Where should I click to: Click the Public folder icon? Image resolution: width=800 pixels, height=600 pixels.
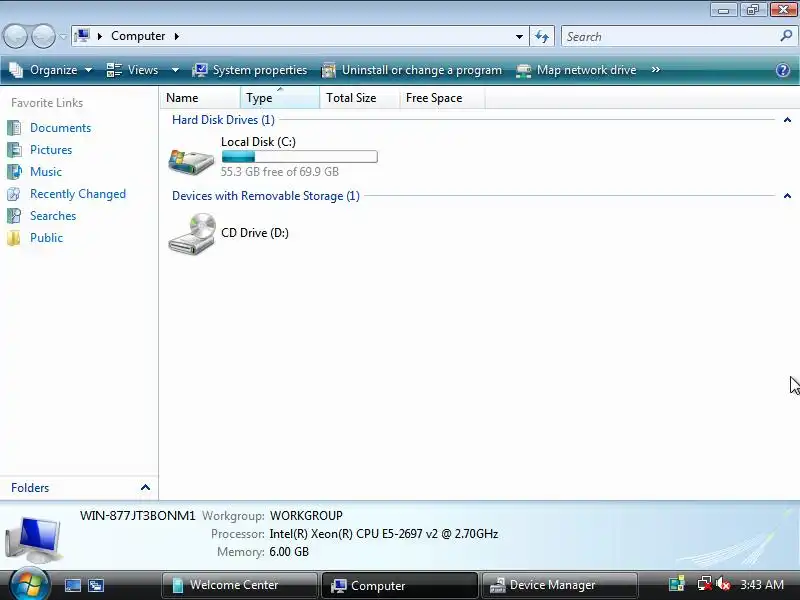pyautogui.click(x=14, y=238)
